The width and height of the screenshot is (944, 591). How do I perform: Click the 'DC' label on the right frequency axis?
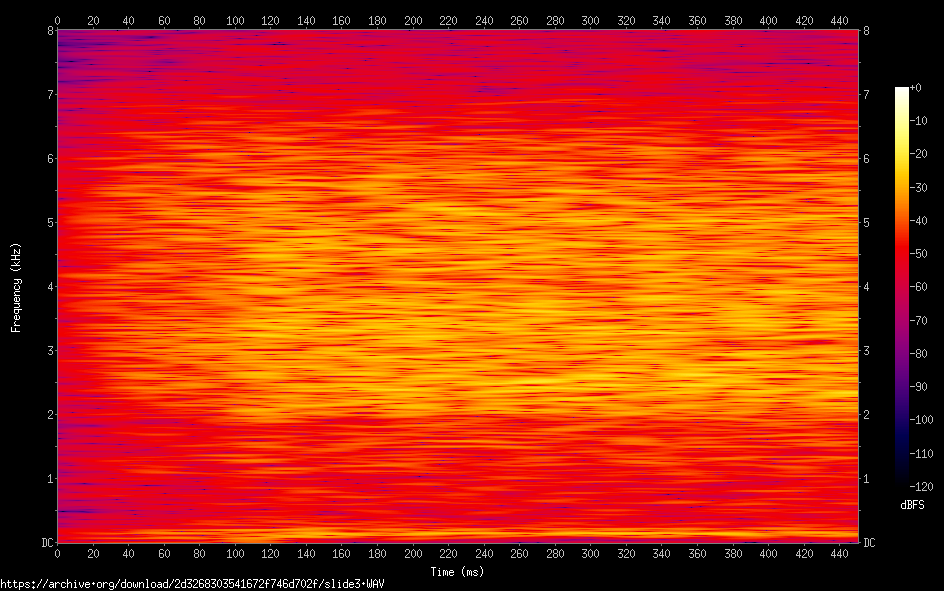(x=869, y=542)
